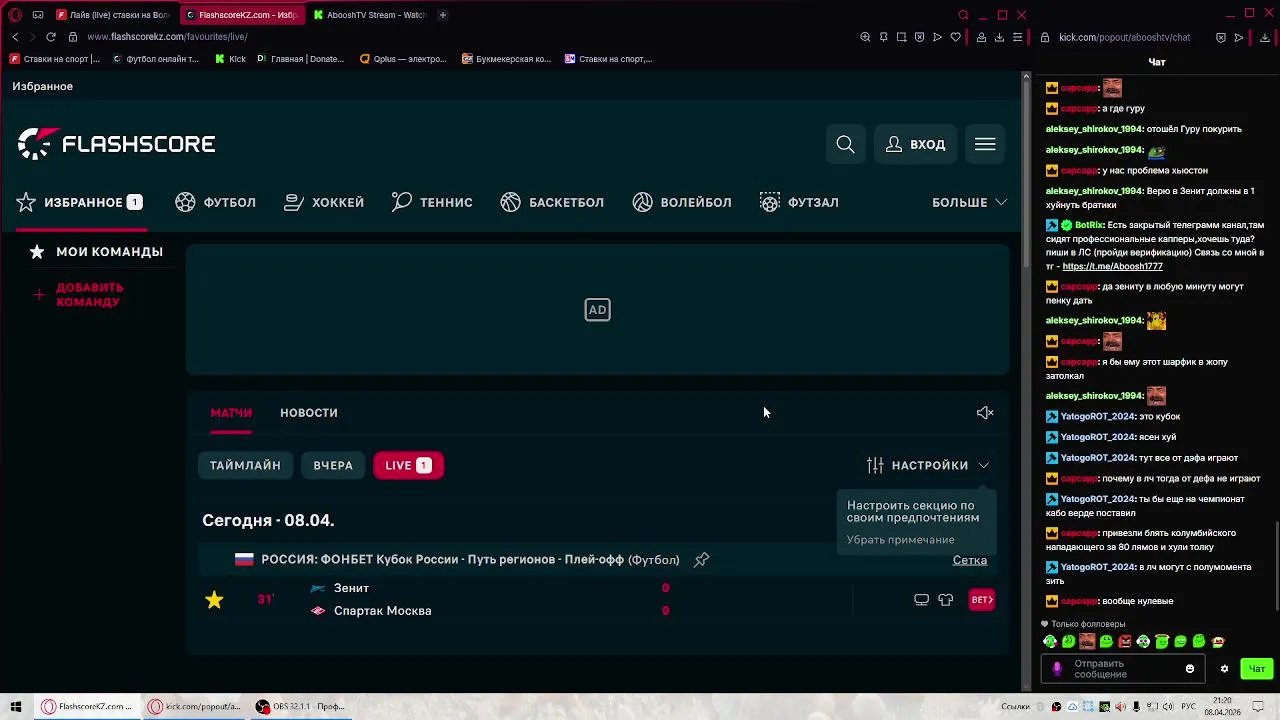The height and width of the screenshot is (720, 1280).
Task: Click the BET badge for Зенит match
Action: coord(982,600)
